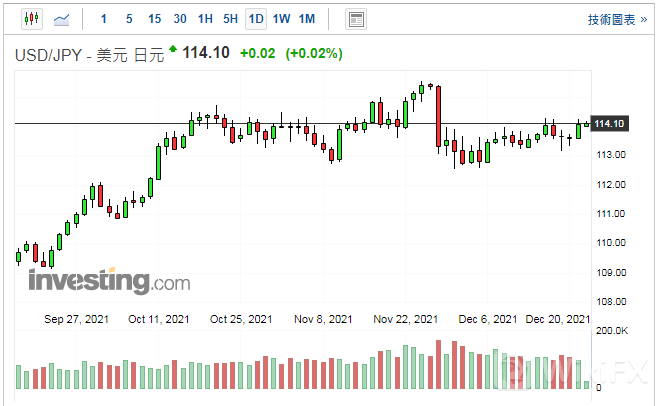Switch to the 15 minute interval
The image size is (659, 406).
[x=154, y=19]
